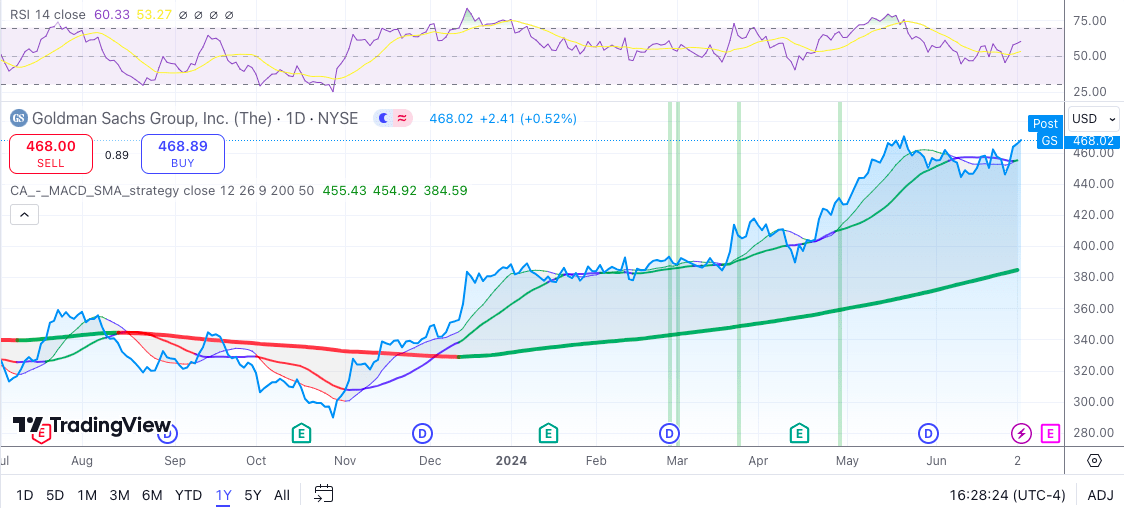The width and height of the screenshot is (1124, 508).
Task: Click the green earnings E marker in October
Action: (301, 433)
